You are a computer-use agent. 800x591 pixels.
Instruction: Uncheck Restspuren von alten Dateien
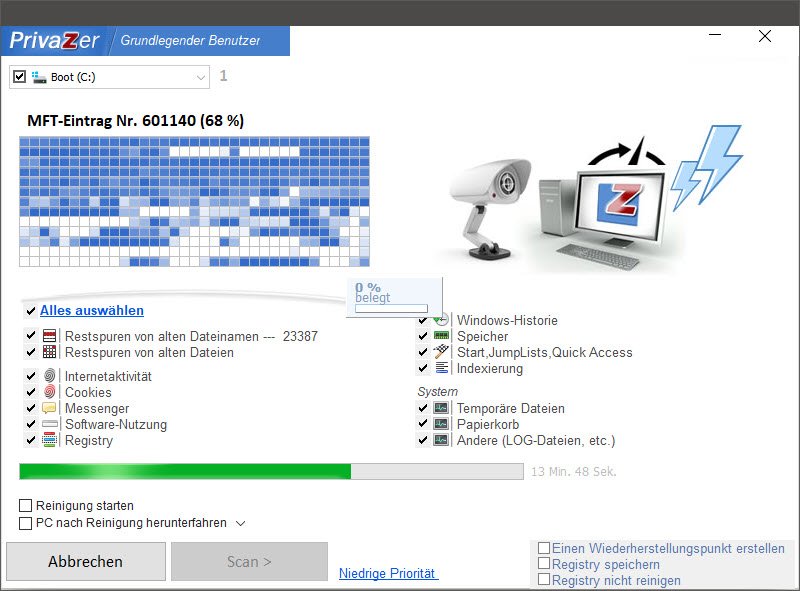coord(31,352)
